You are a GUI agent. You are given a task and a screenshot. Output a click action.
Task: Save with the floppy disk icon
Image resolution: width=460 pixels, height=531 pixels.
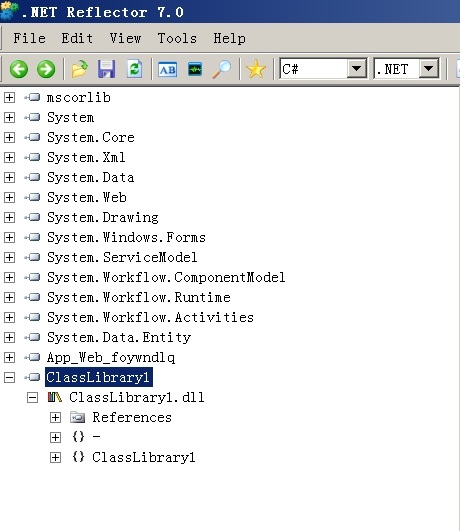(x=106, y=69)
